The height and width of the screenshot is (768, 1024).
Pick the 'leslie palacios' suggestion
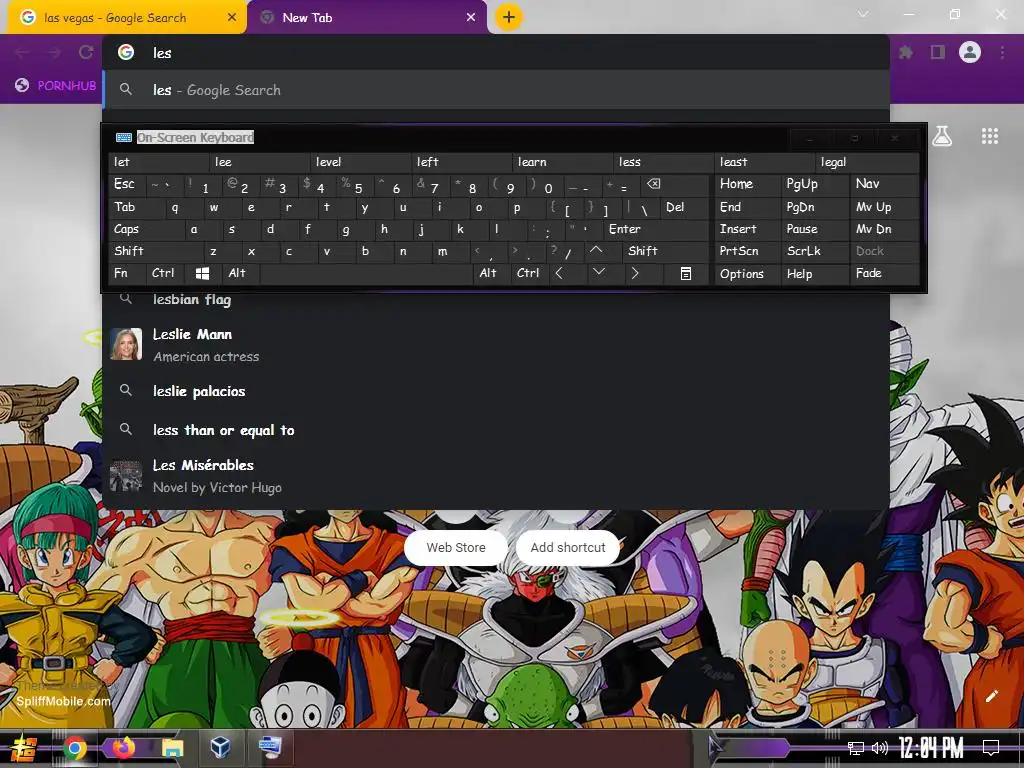pos(496,391)
